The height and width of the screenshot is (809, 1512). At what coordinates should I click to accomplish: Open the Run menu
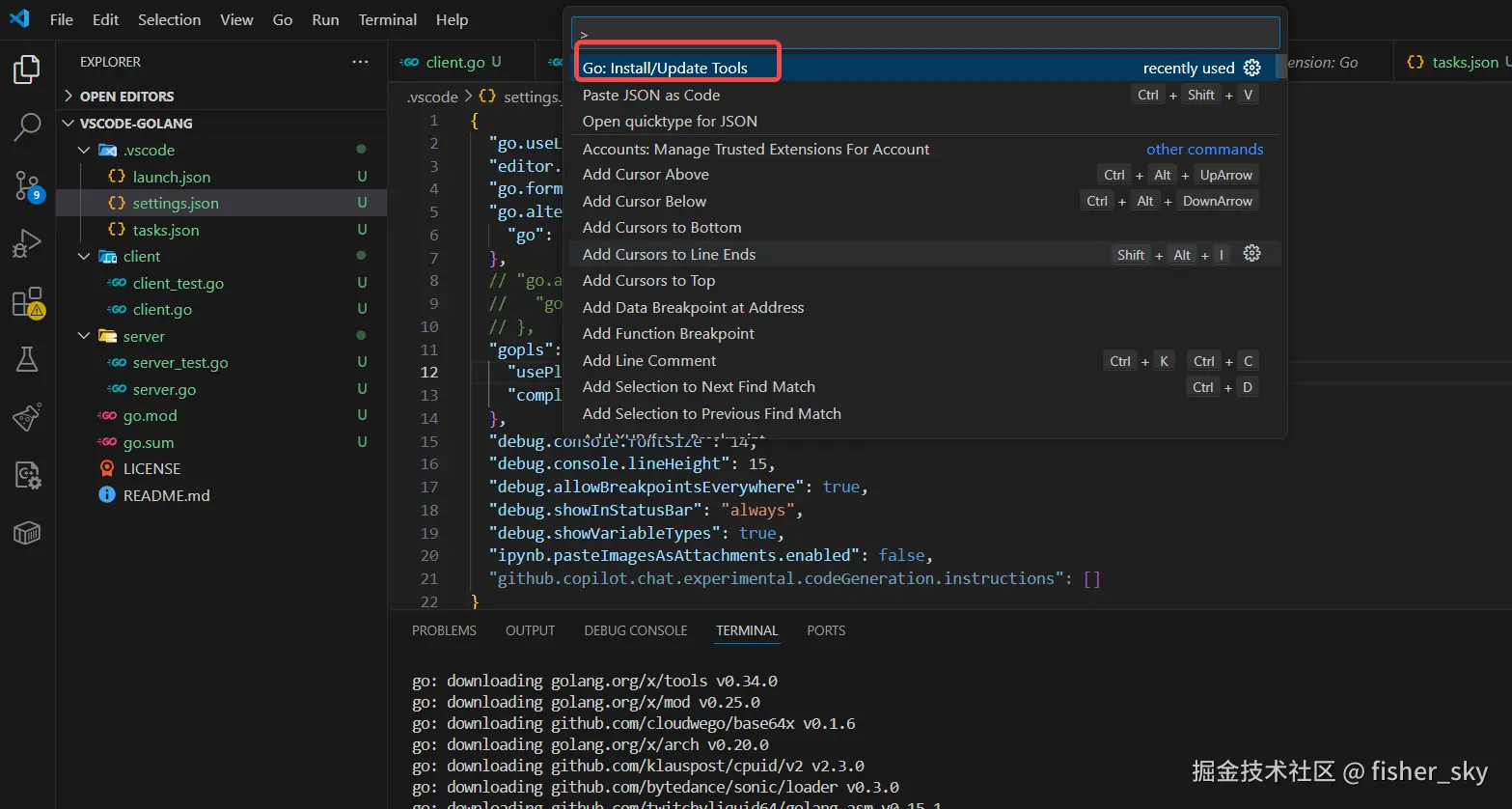pos(326,19)
